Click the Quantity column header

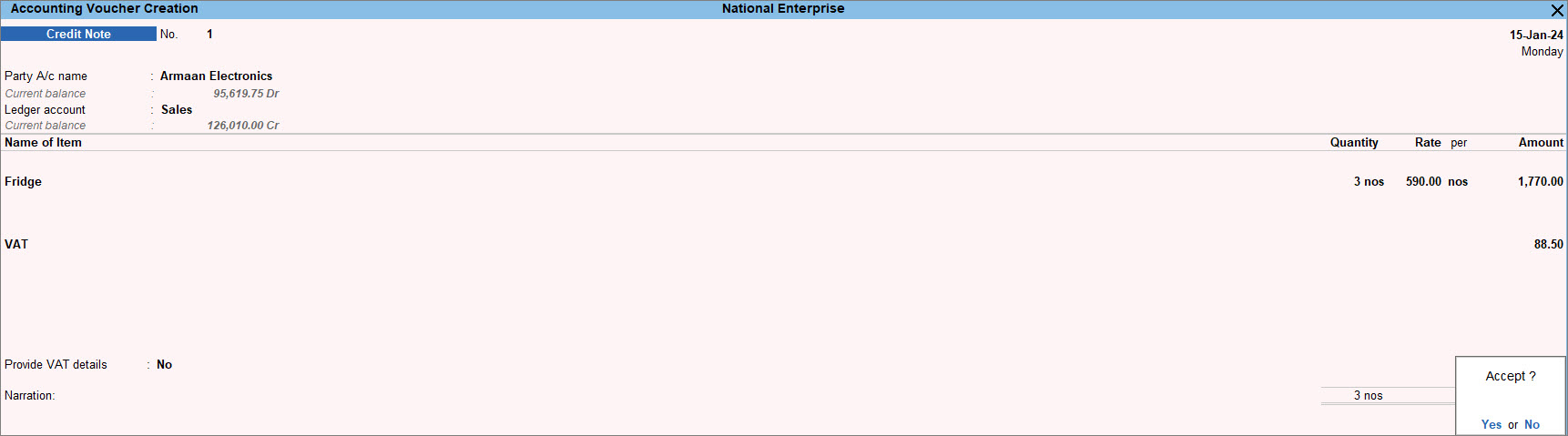coord(1354,142)
